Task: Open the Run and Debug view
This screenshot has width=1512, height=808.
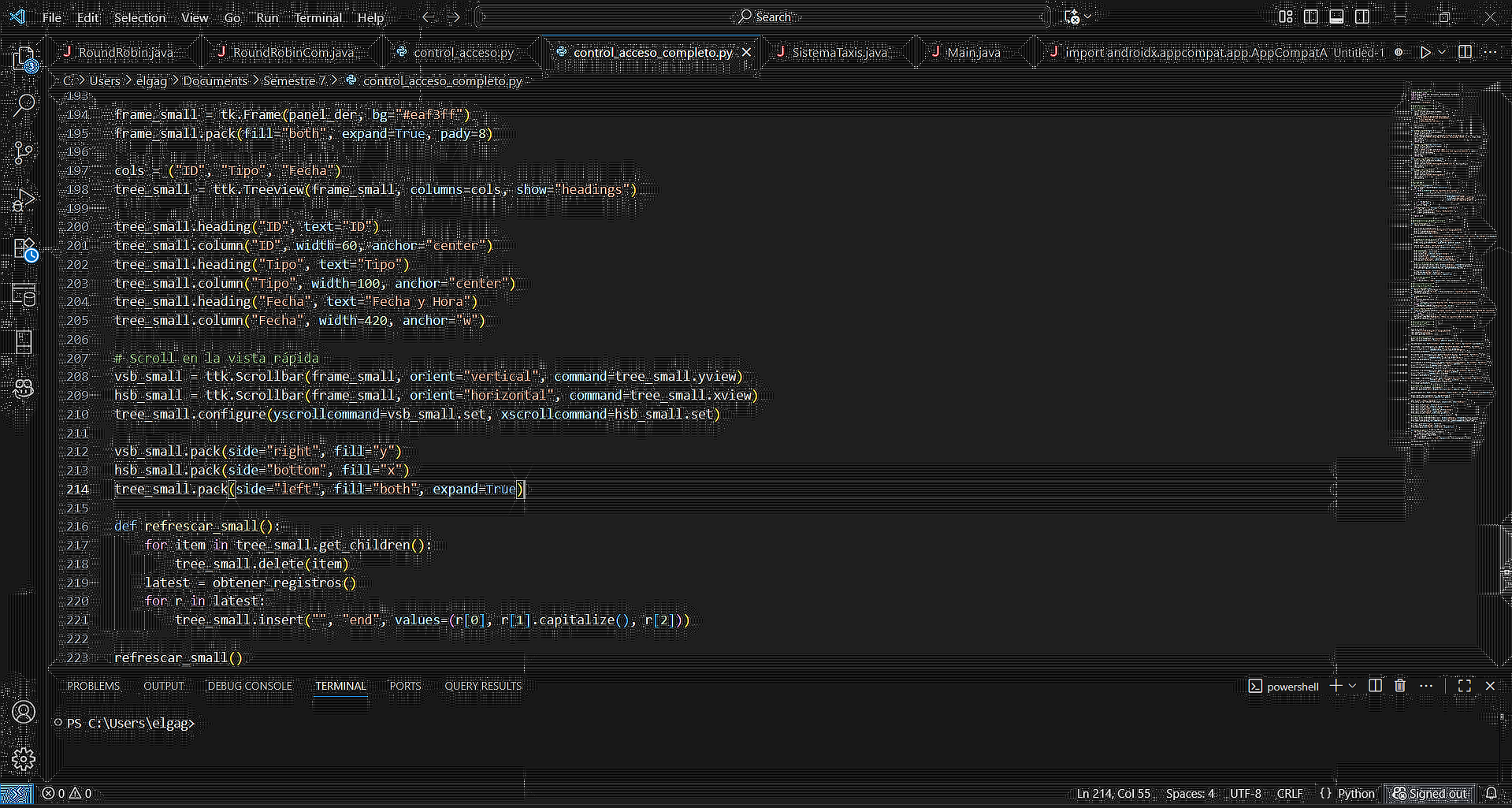Action: [x=24, y=201]
